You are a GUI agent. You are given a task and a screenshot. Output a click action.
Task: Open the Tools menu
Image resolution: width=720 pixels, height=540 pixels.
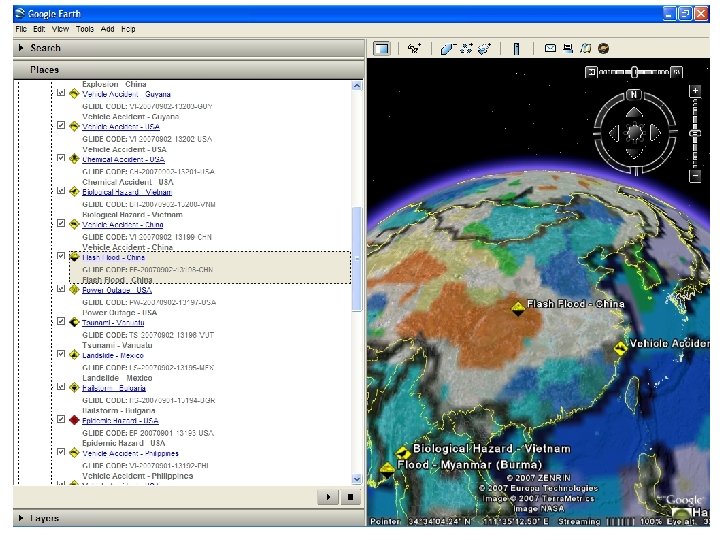pyautogui.click(x=84, y=29)
